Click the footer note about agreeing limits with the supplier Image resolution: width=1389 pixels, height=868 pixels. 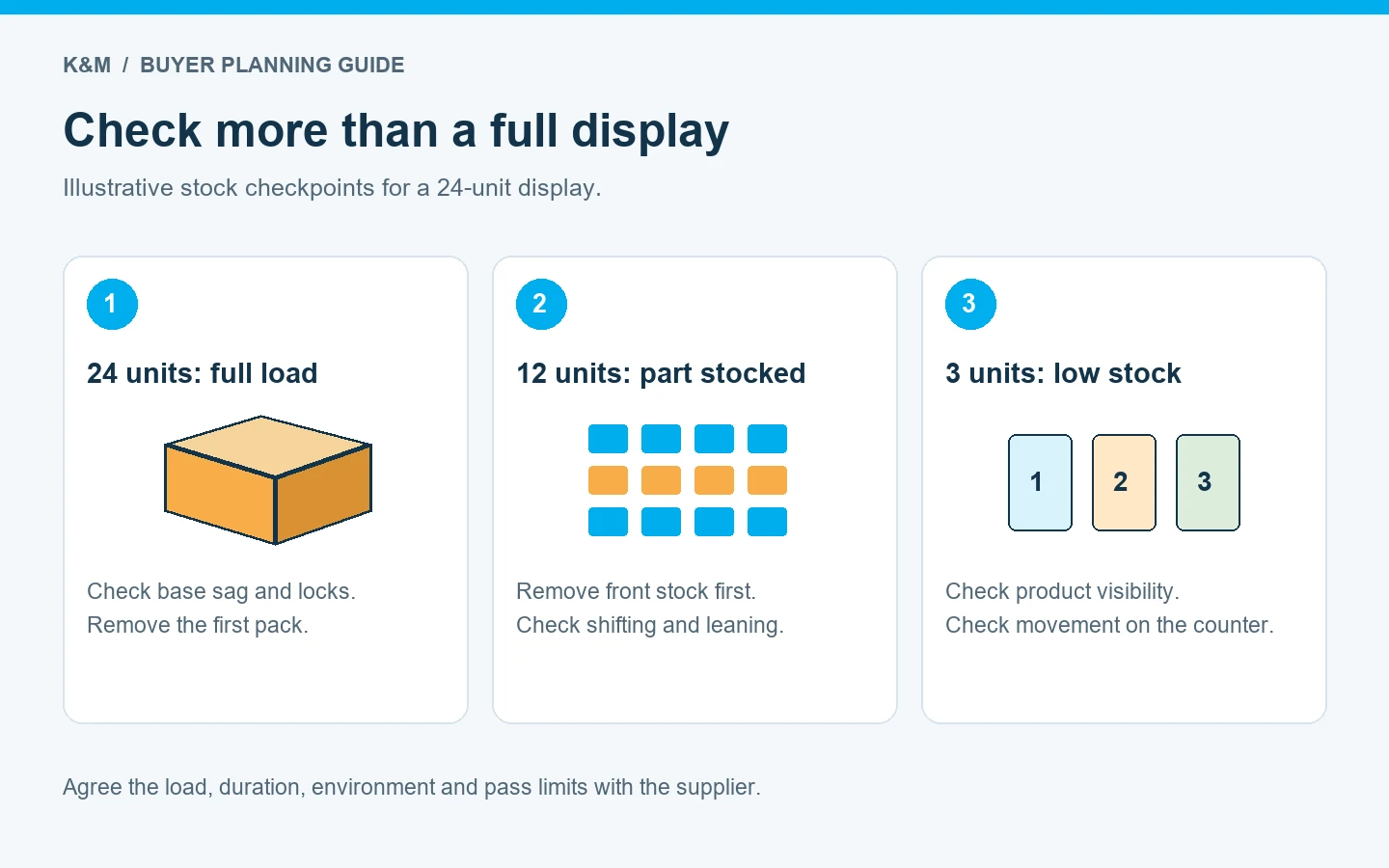click(412, 787)
